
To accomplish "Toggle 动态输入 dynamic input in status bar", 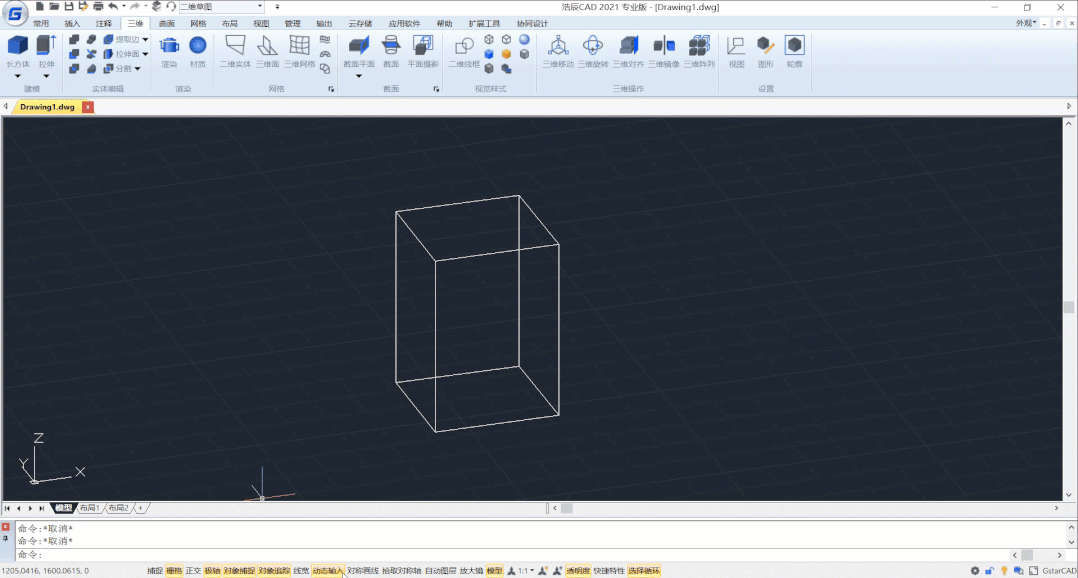I will click(x=328, y=570).
